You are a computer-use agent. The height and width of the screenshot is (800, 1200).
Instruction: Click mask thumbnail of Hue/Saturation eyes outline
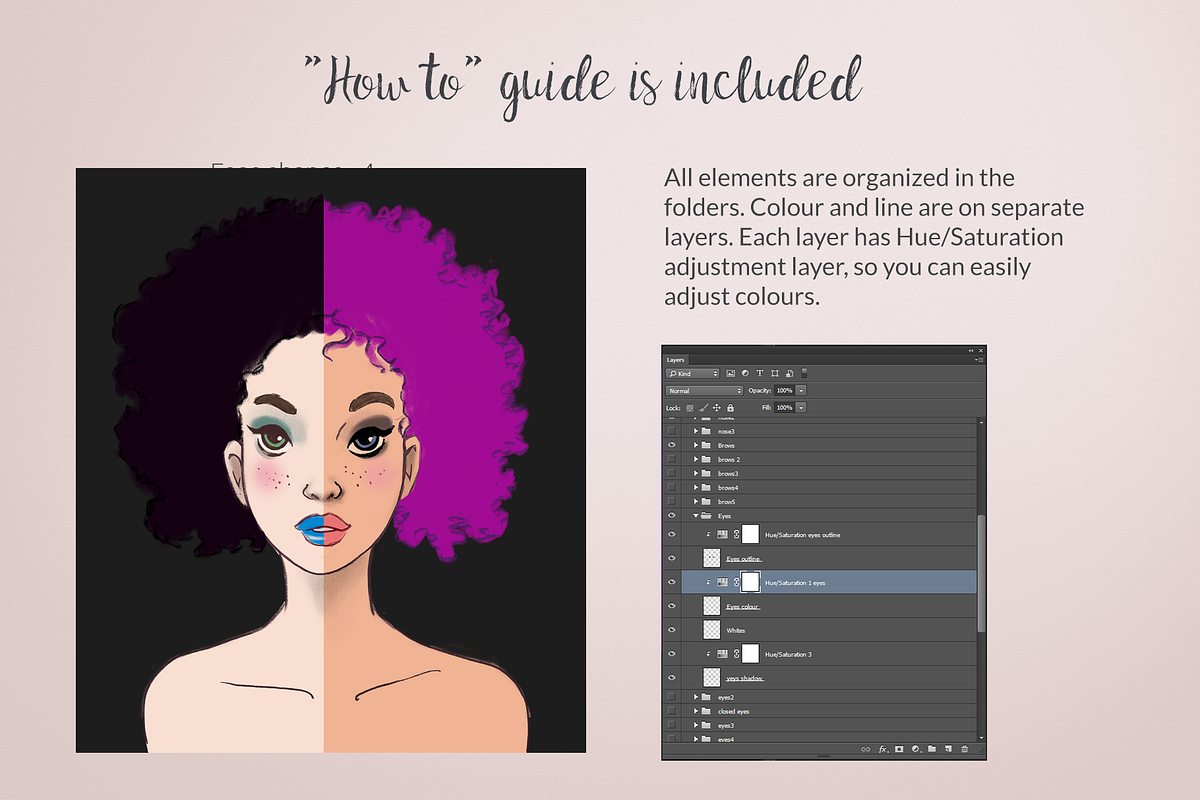click(750, 534)
